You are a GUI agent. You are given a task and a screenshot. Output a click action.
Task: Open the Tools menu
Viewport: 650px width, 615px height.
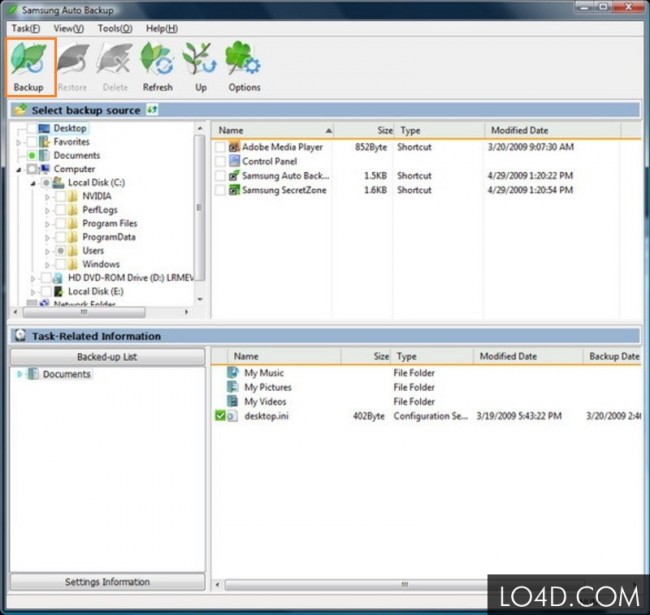coord(115,29)
